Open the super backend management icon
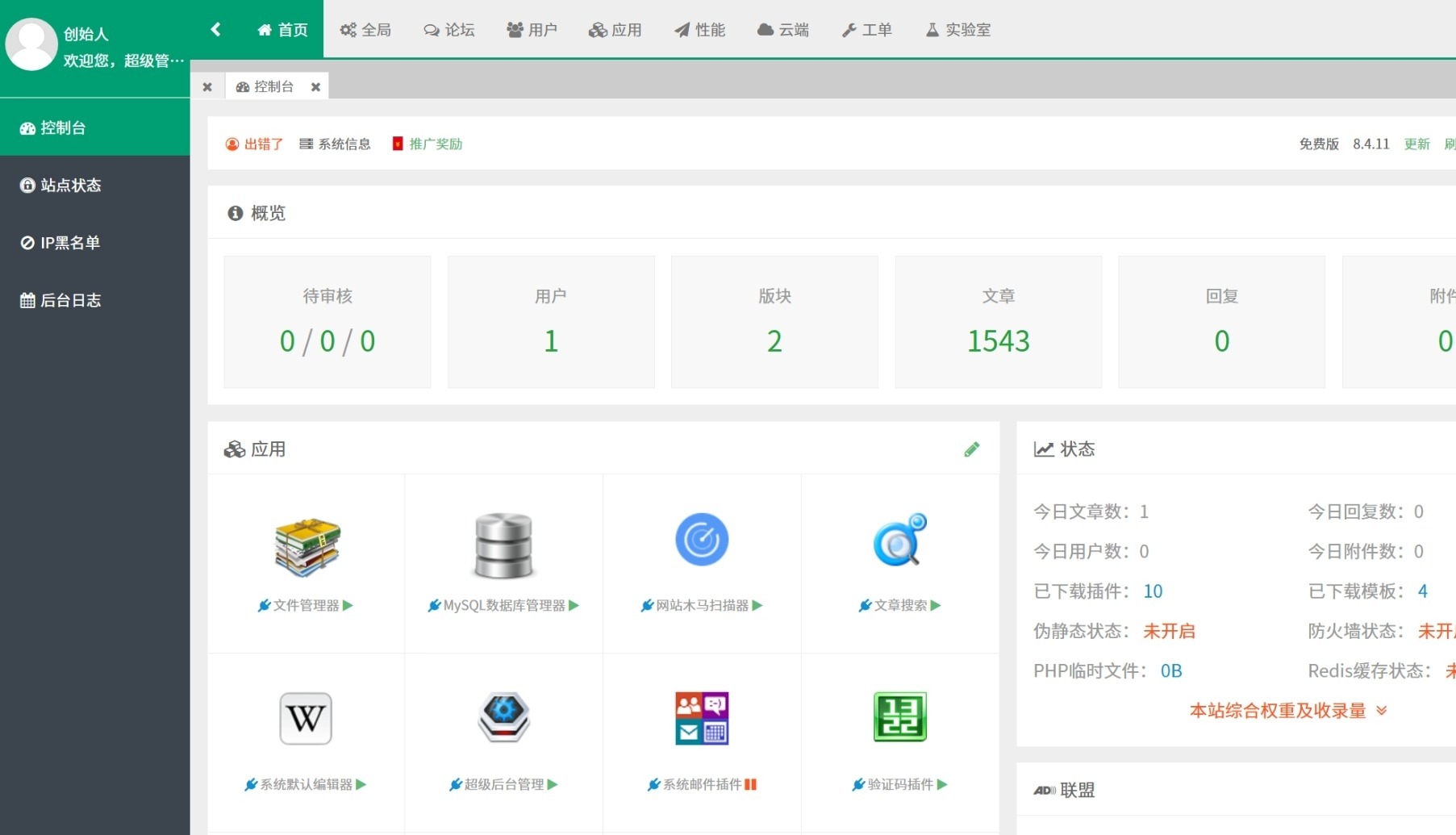The width and height of the screenshot is (1456, 835). [x=503, y=717]
